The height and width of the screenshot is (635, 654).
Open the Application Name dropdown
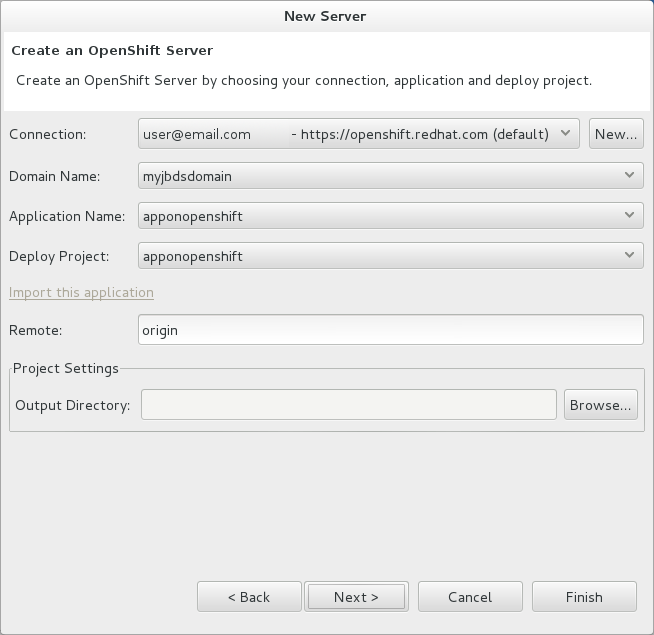(x=390, y=216)
